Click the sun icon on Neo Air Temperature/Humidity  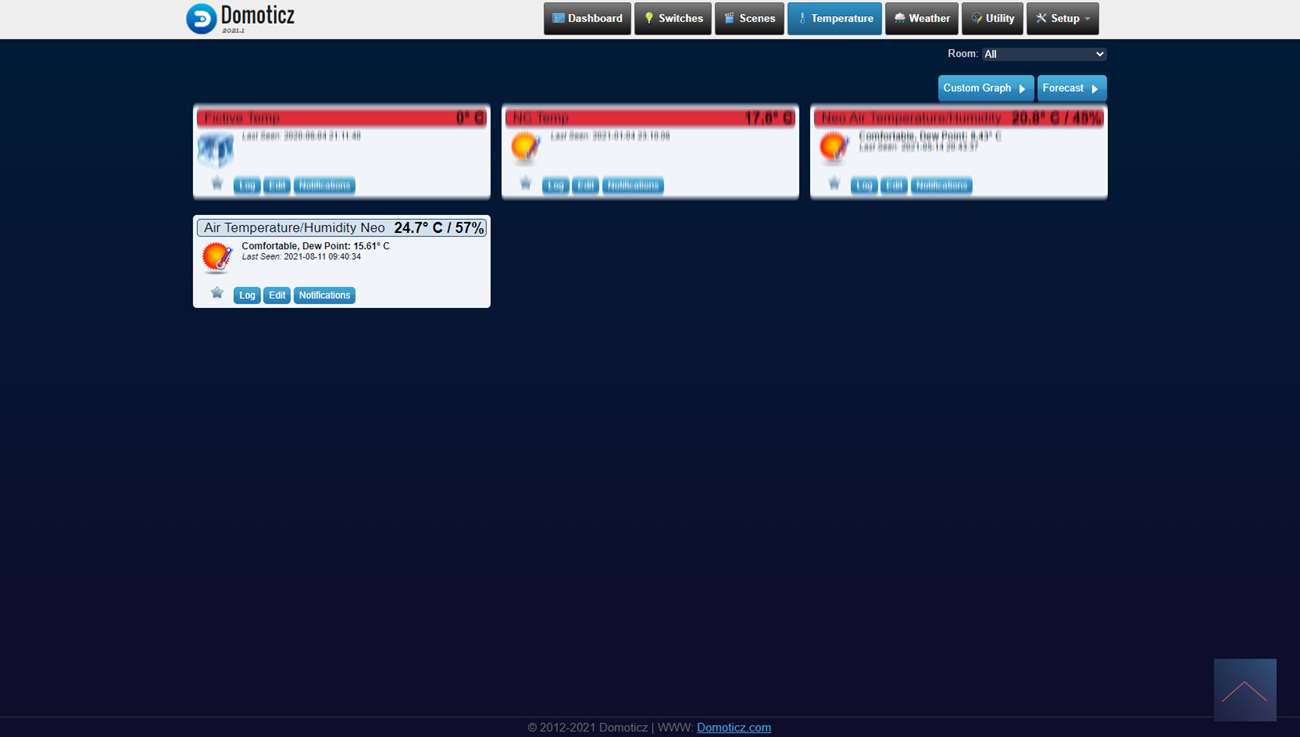click(x=834, y=148)
